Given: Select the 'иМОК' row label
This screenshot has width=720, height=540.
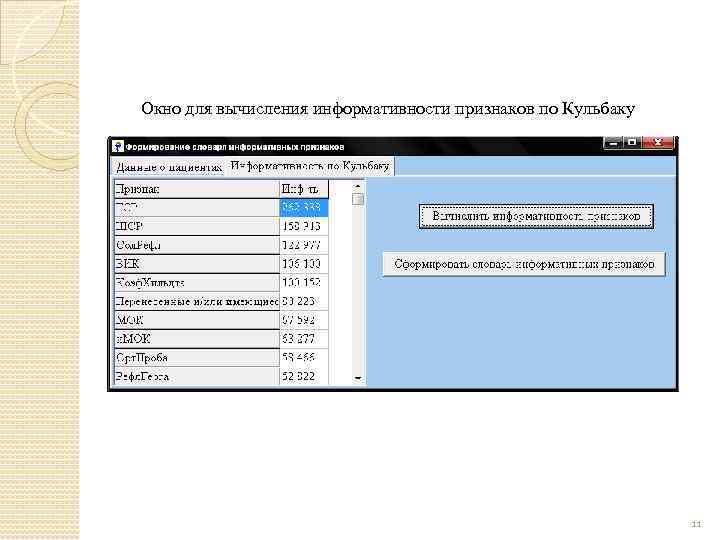Looking at the screenshot, I should (197, 339).
